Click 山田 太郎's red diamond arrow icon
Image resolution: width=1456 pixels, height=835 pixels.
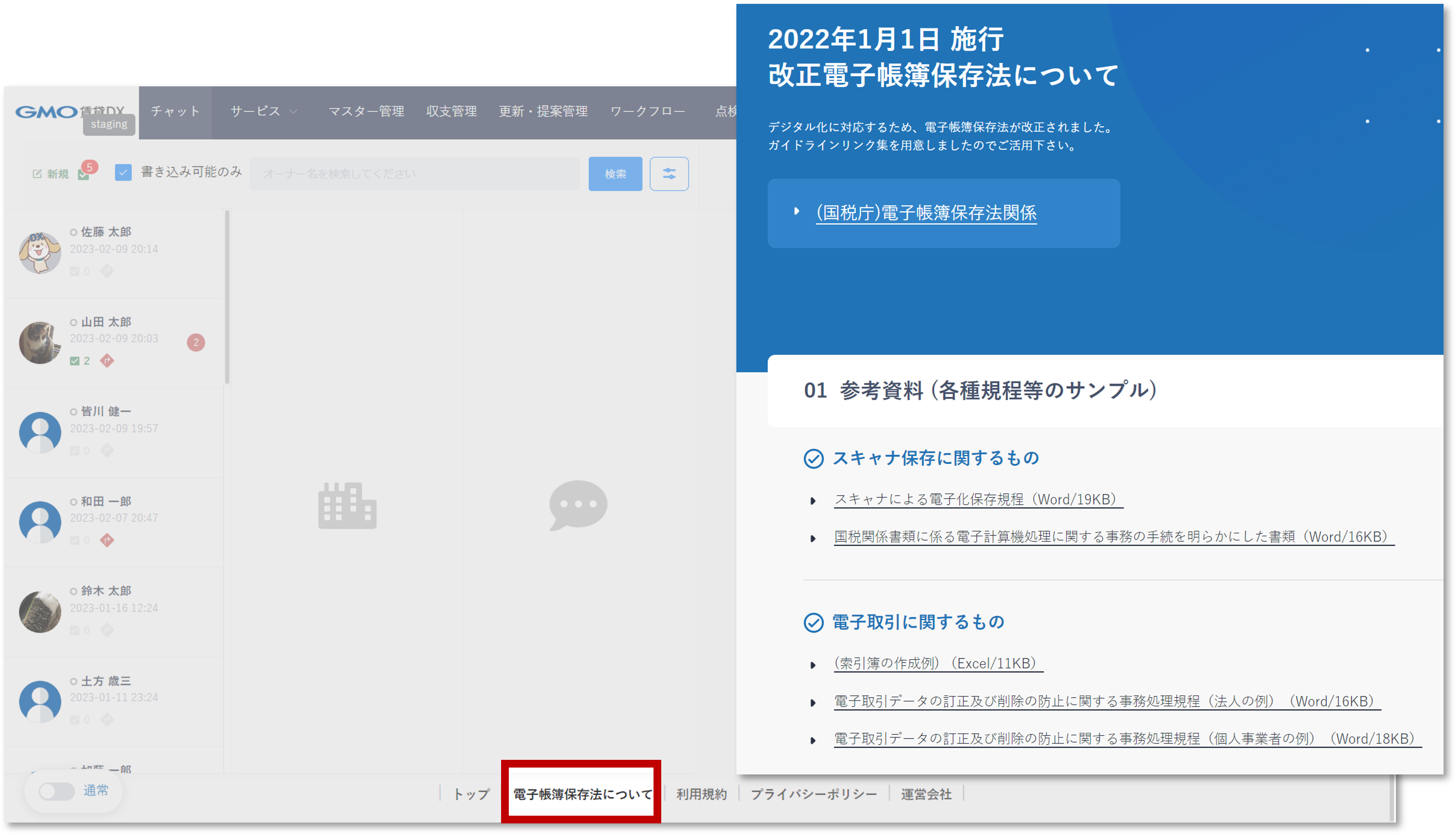107,361
